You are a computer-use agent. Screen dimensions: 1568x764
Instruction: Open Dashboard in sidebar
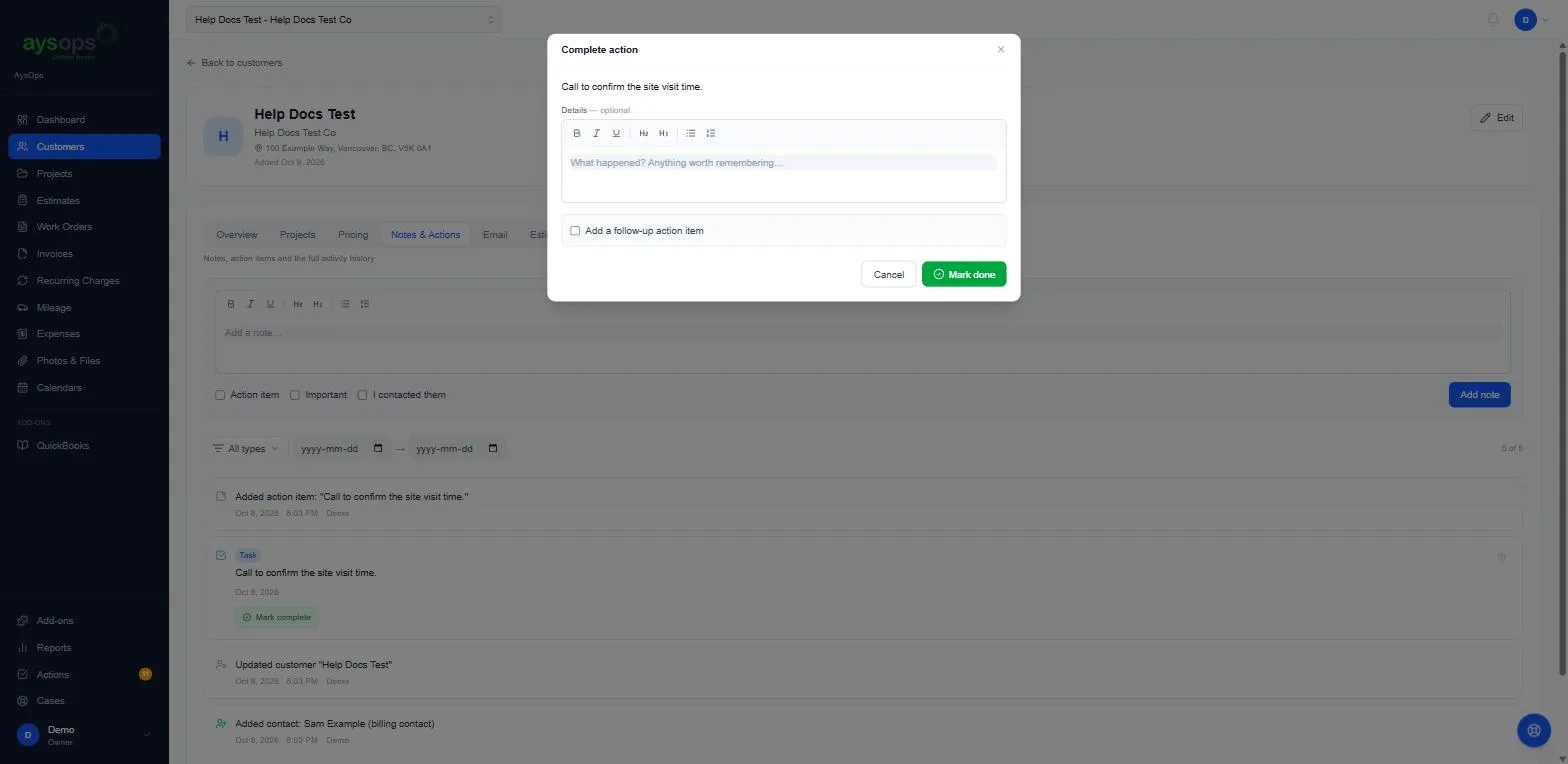click(84, 120)
